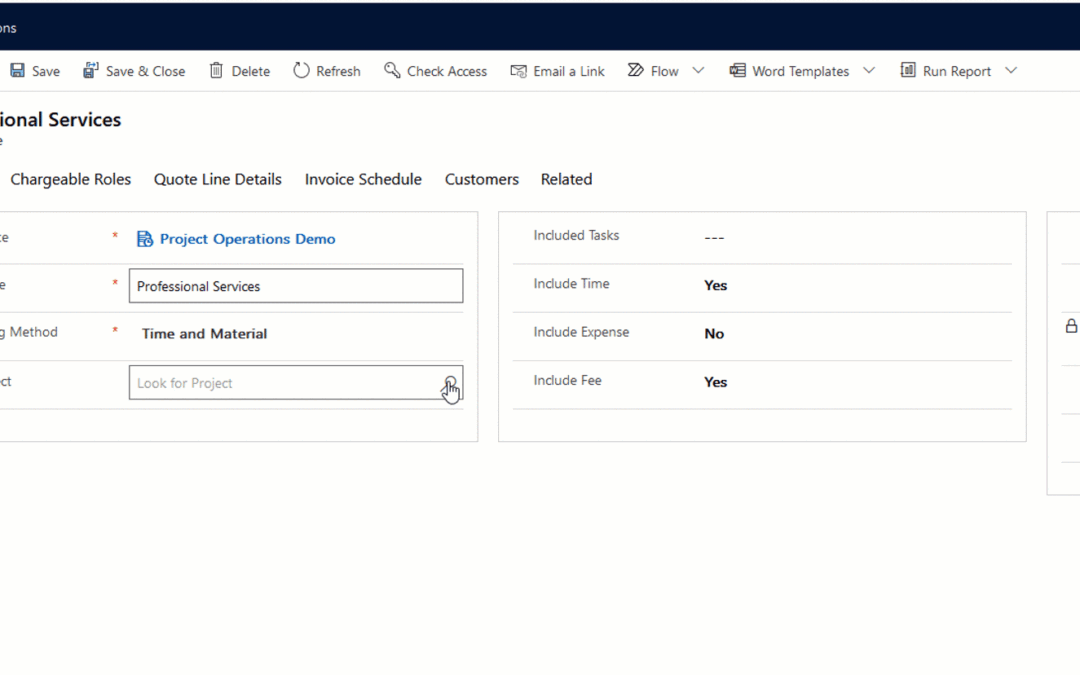Image resolution: width=1080 pixels, height=675 pixels.
Task: Click the Word Templates document icon
Action: coord(738,70)
